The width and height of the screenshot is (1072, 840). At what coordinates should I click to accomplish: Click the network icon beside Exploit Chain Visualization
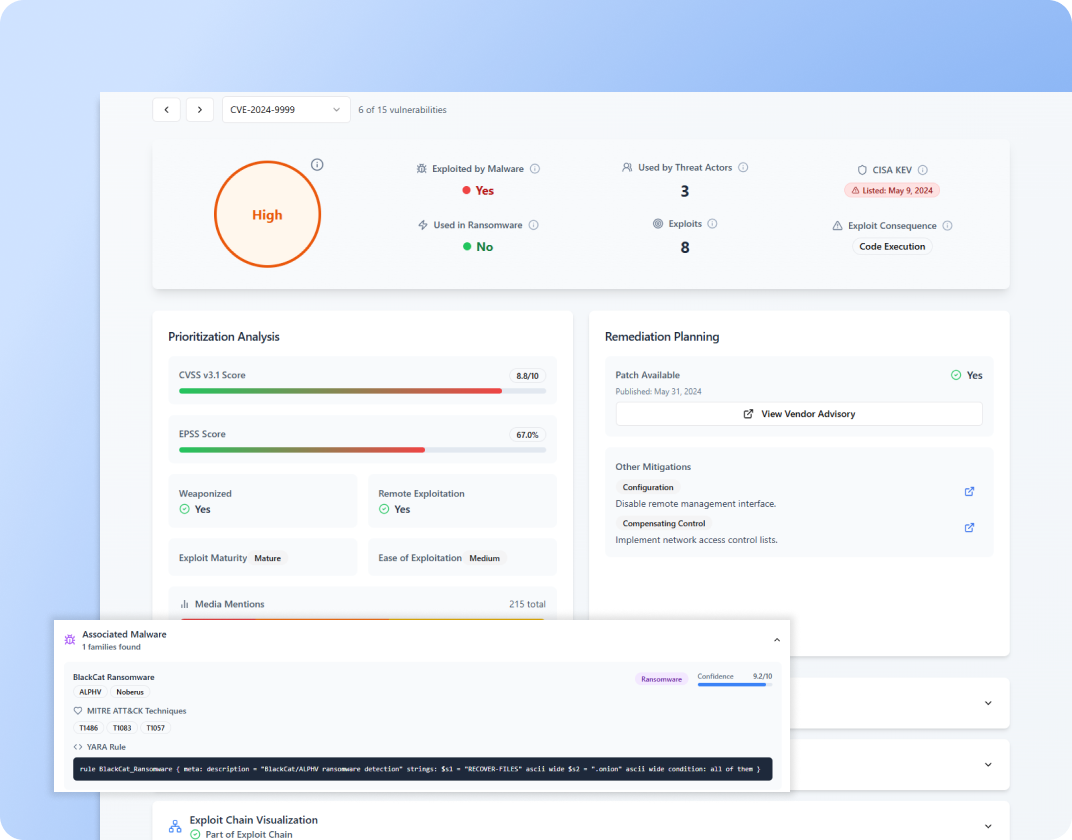point(175,826)
